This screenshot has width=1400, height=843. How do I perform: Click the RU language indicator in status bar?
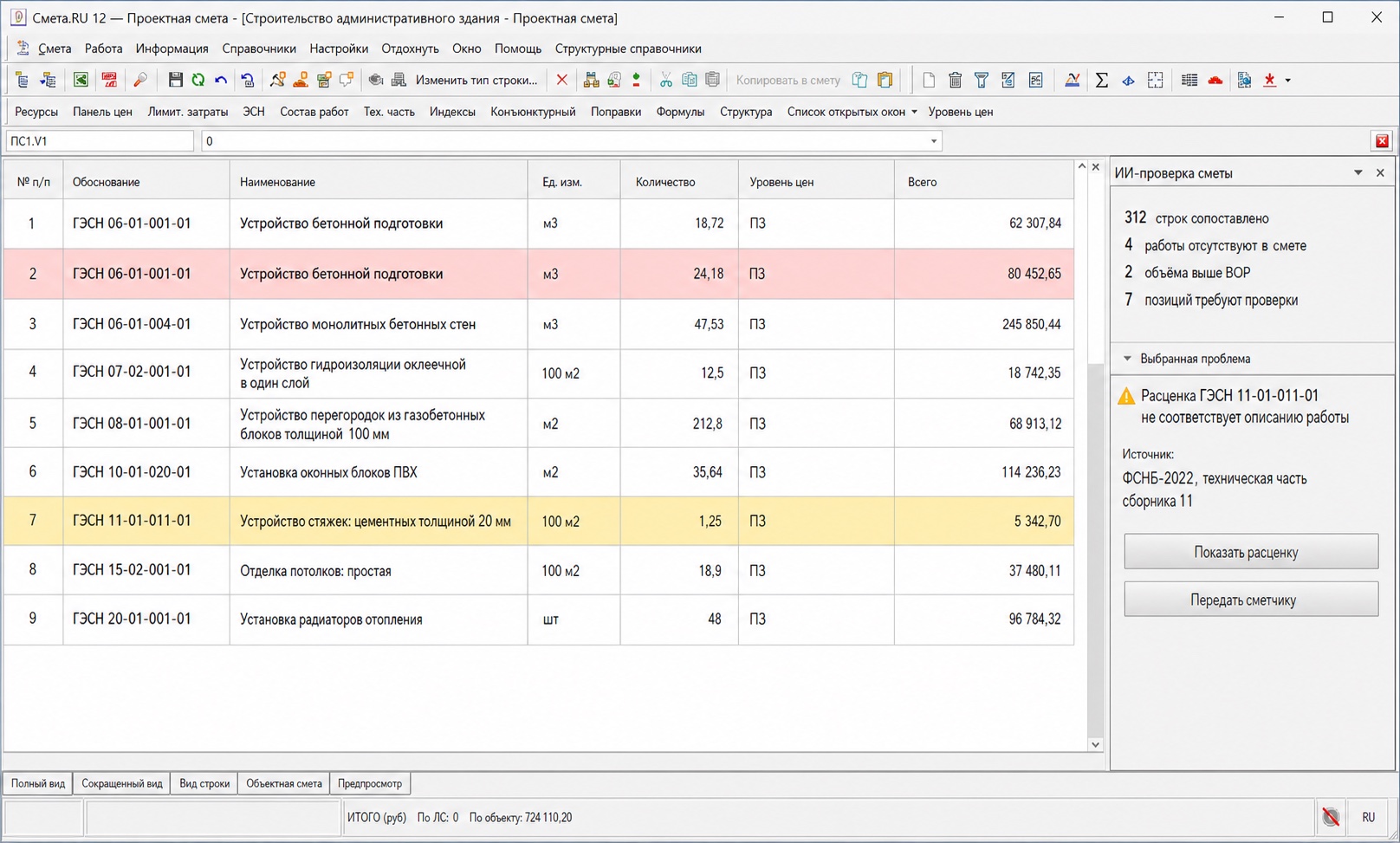click(1368, 817)
